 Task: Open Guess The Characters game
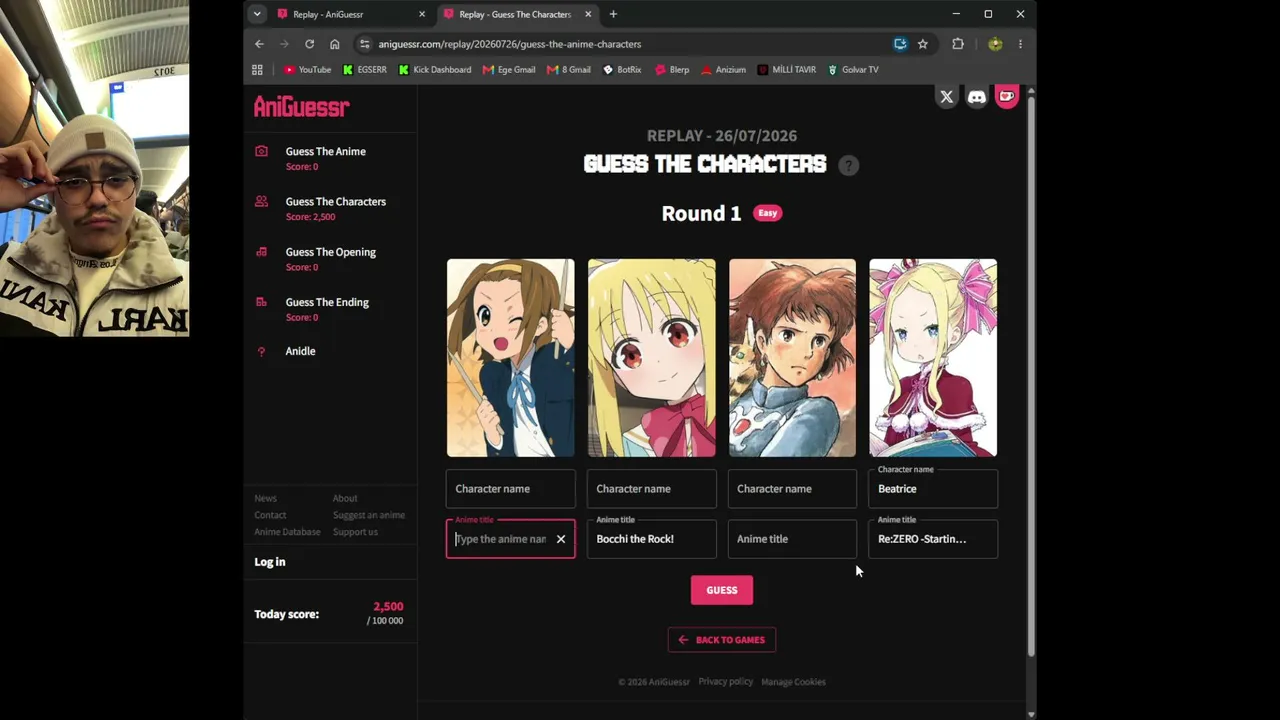[x=336, y=201]
